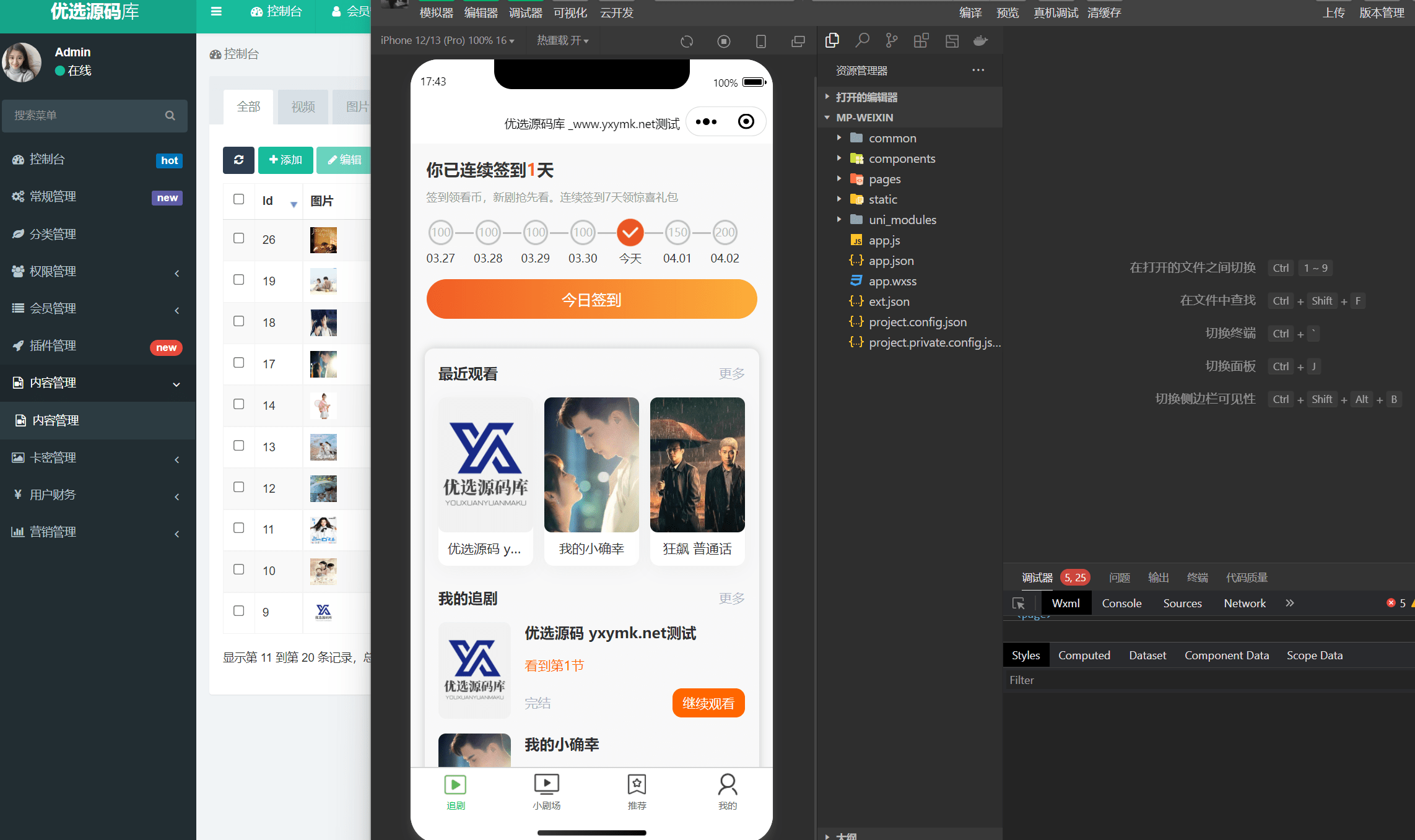Toggle the select-all checkbox in table header
1415x840 pixels.
coord(238,199)
